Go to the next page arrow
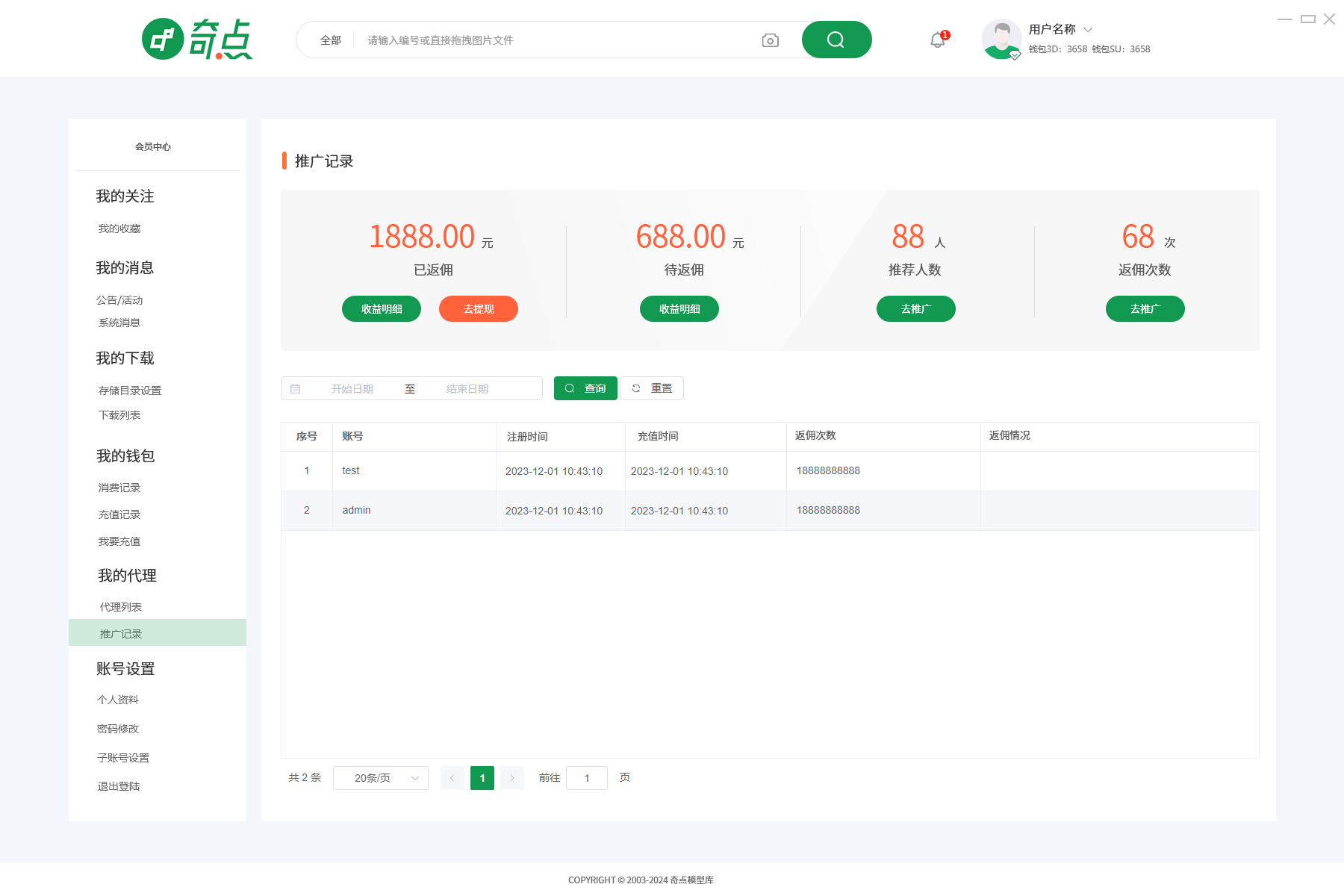This screenshot has width=1344, height=896. point(512,778)
